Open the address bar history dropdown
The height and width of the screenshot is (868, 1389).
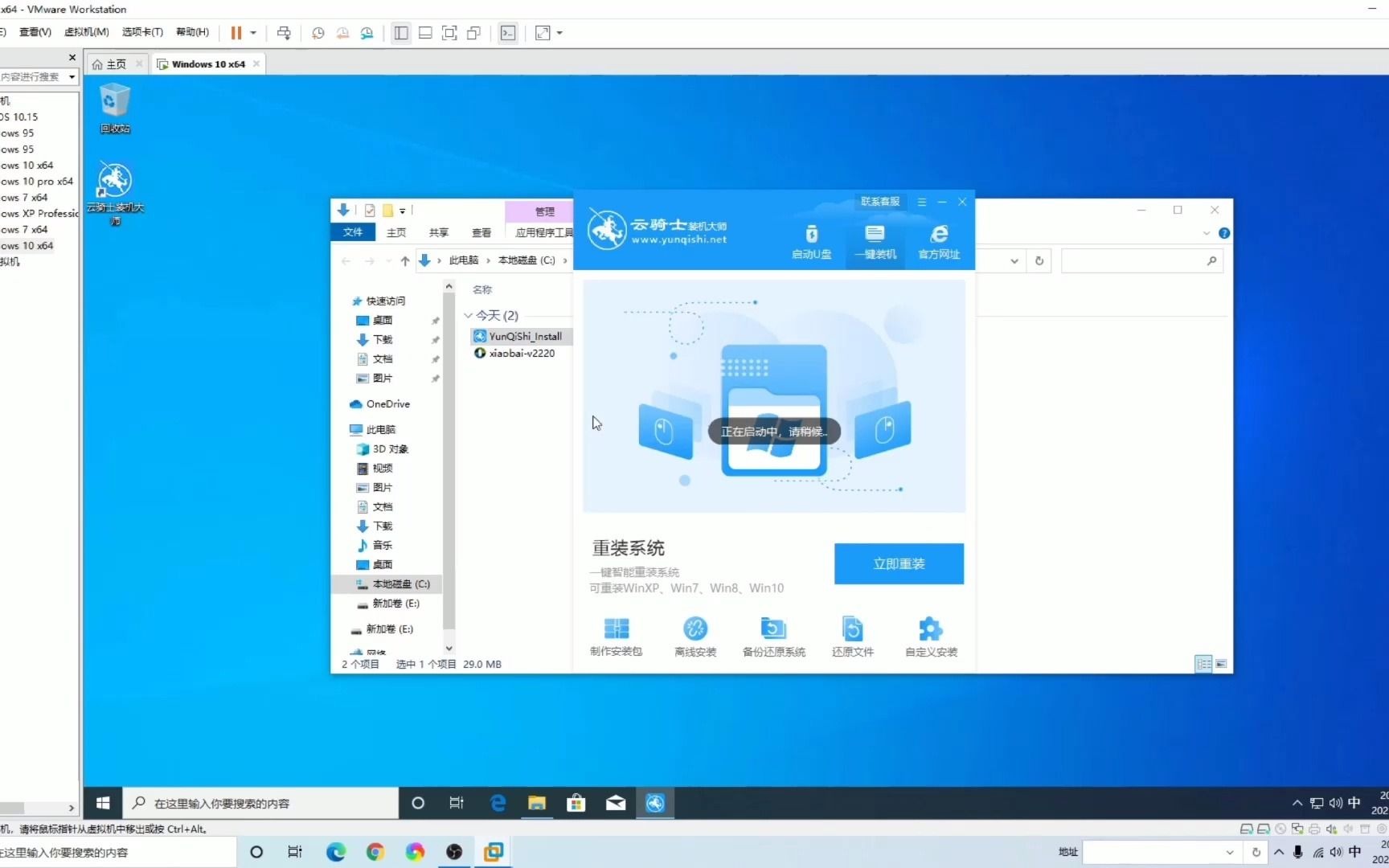[1014, 260]
